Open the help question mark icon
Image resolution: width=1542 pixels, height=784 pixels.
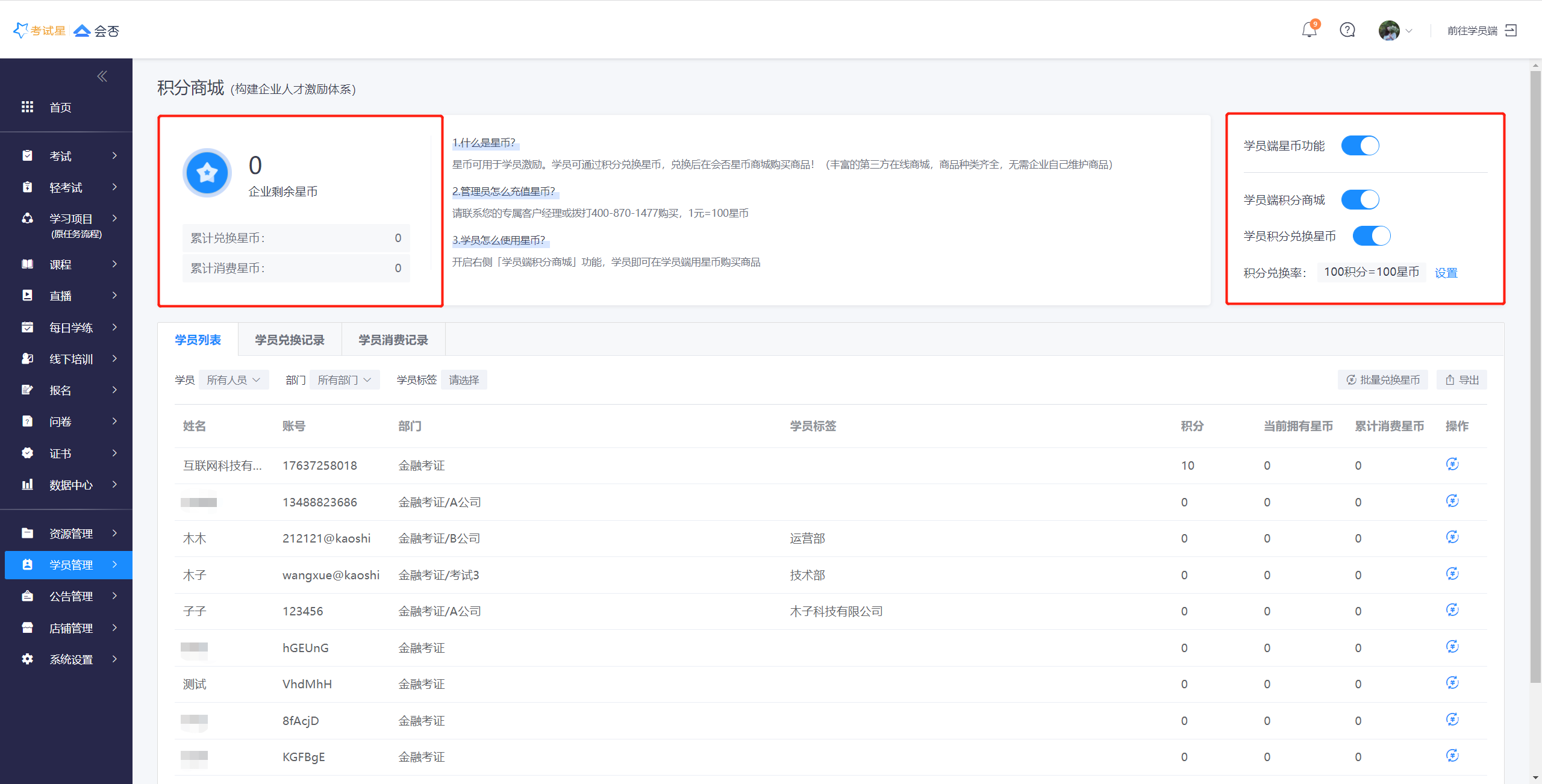pos(1347,30)
